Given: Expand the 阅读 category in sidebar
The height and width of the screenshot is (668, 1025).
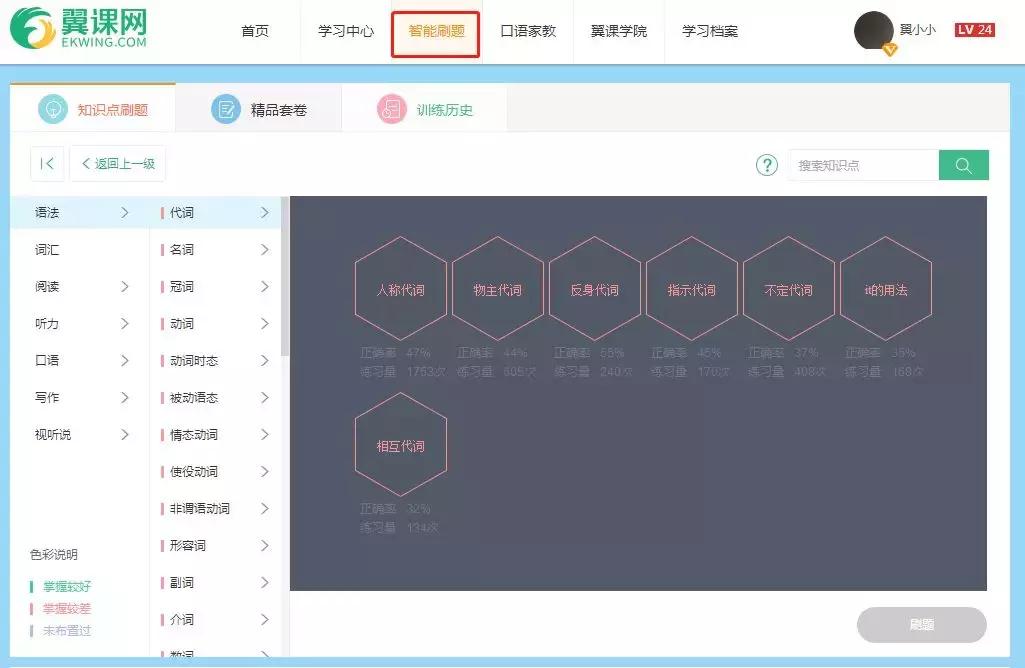Looking at the screenshot, I should [125, 286].
